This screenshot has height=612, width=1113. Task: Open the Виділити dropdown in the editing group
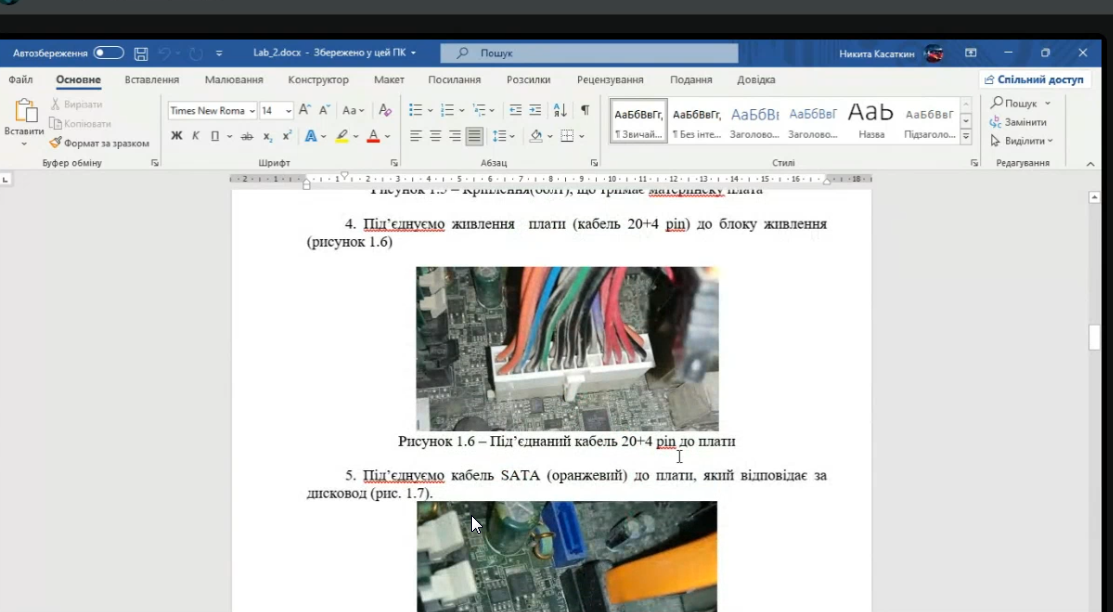tap(1021, 141)
